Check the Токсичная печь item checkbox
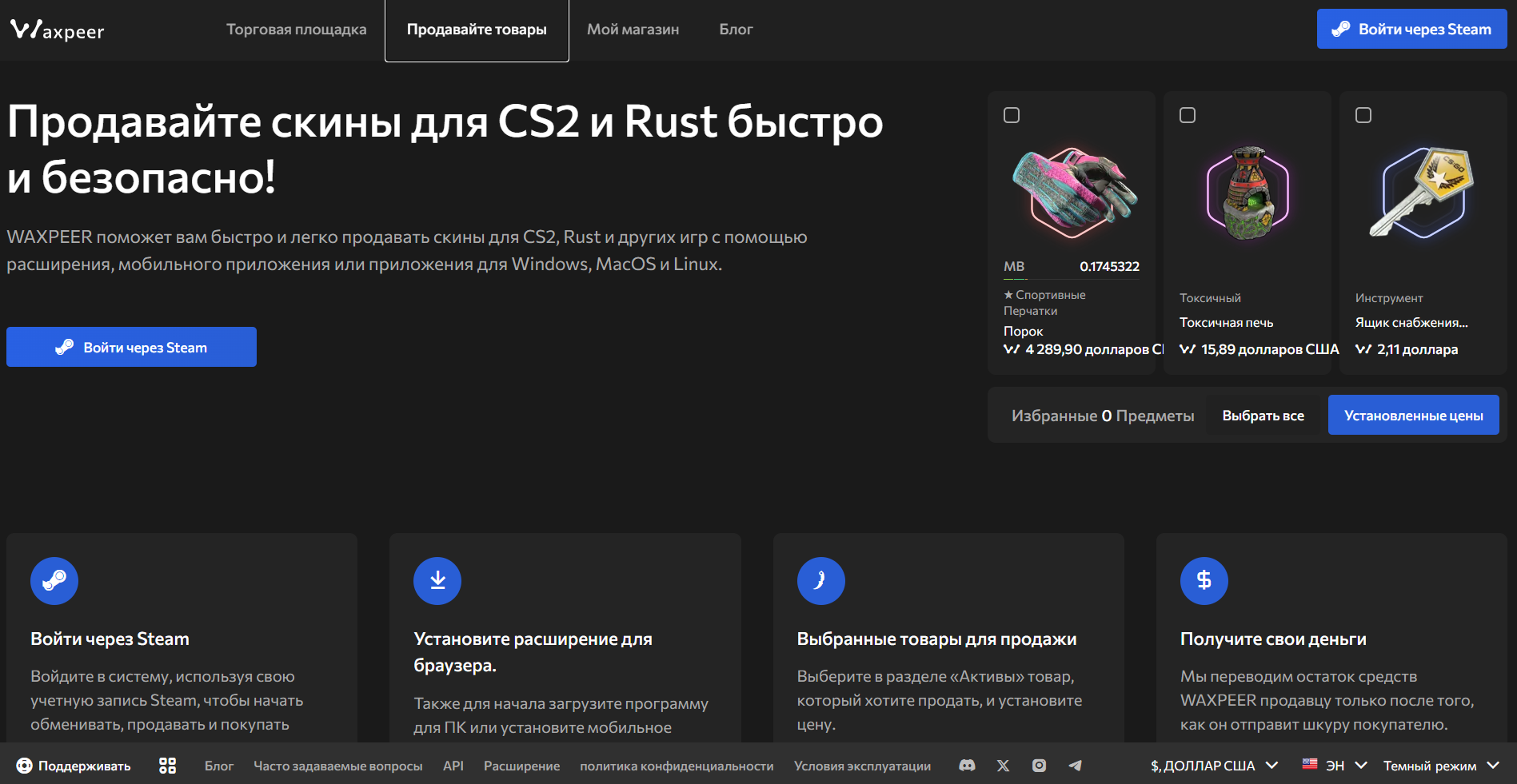The image size is (1517, 784). 1188,115
